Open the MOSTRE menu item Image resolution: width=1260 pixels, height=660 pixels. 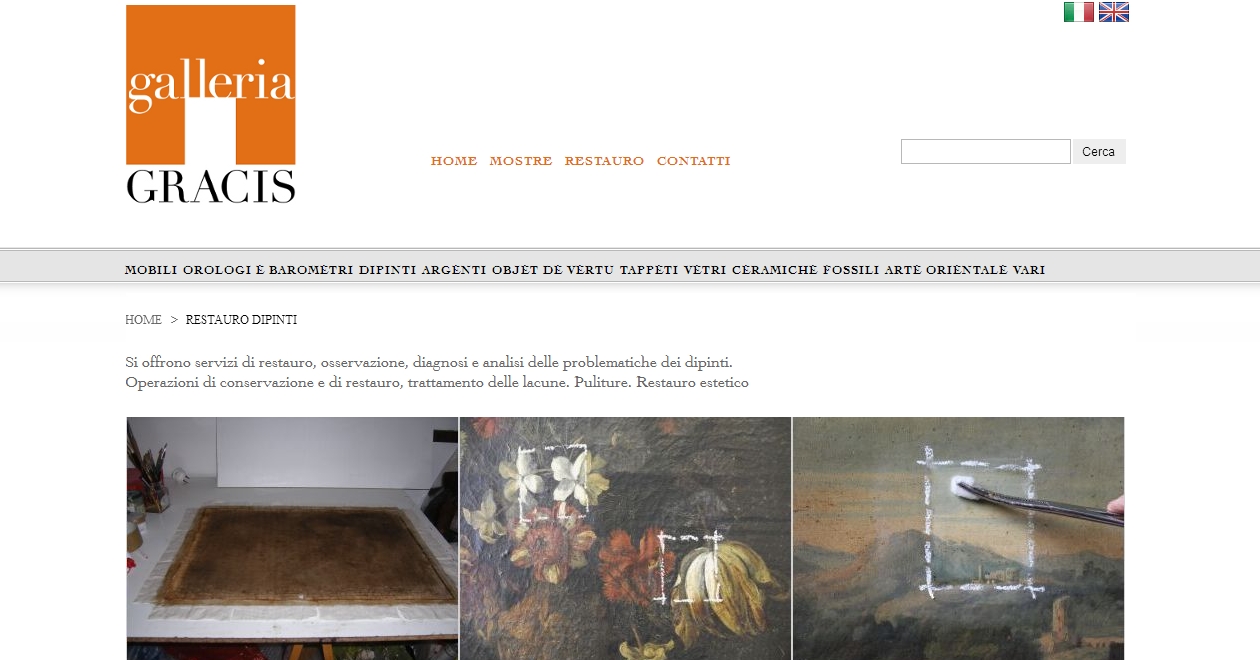point(521,161)
